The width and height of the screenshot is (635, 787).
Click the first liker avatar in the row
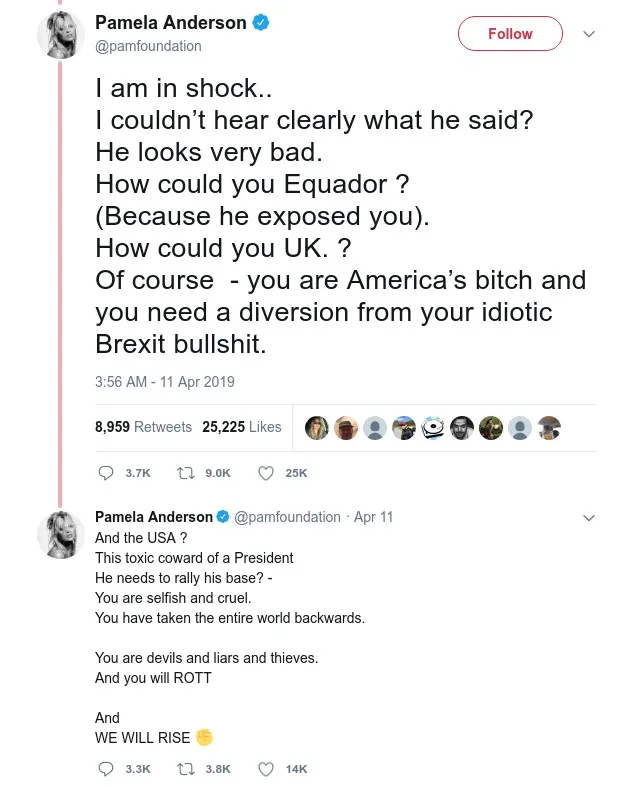click(317, 428)
